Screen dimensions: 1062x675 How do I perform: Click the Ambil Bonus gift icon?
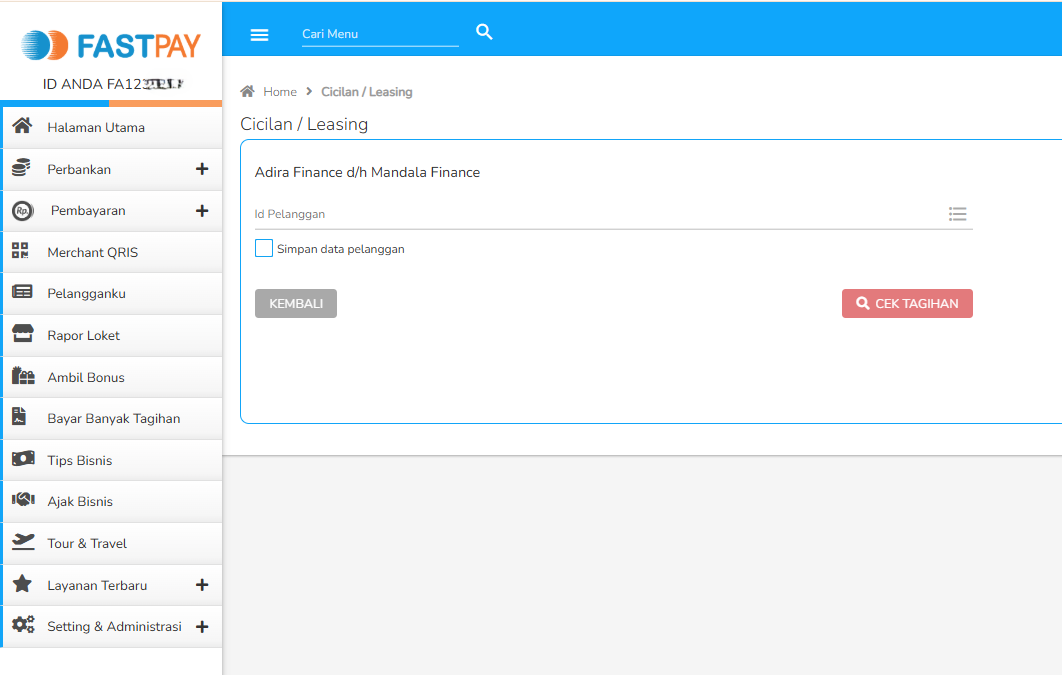click(22, 377)
